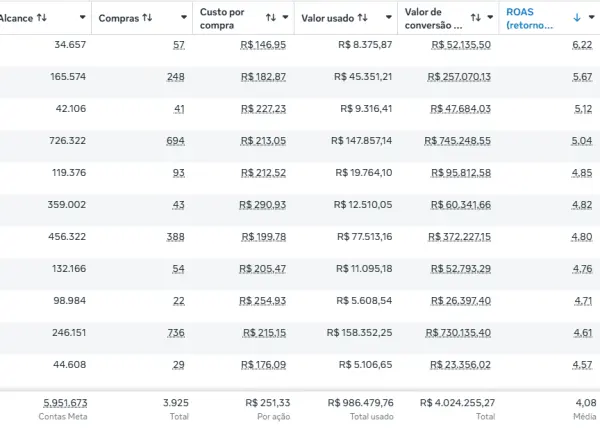This screenshot has width=600, height=434.
Task: Select amount spent R$ 77.513,16
Action: coord(365,237)
